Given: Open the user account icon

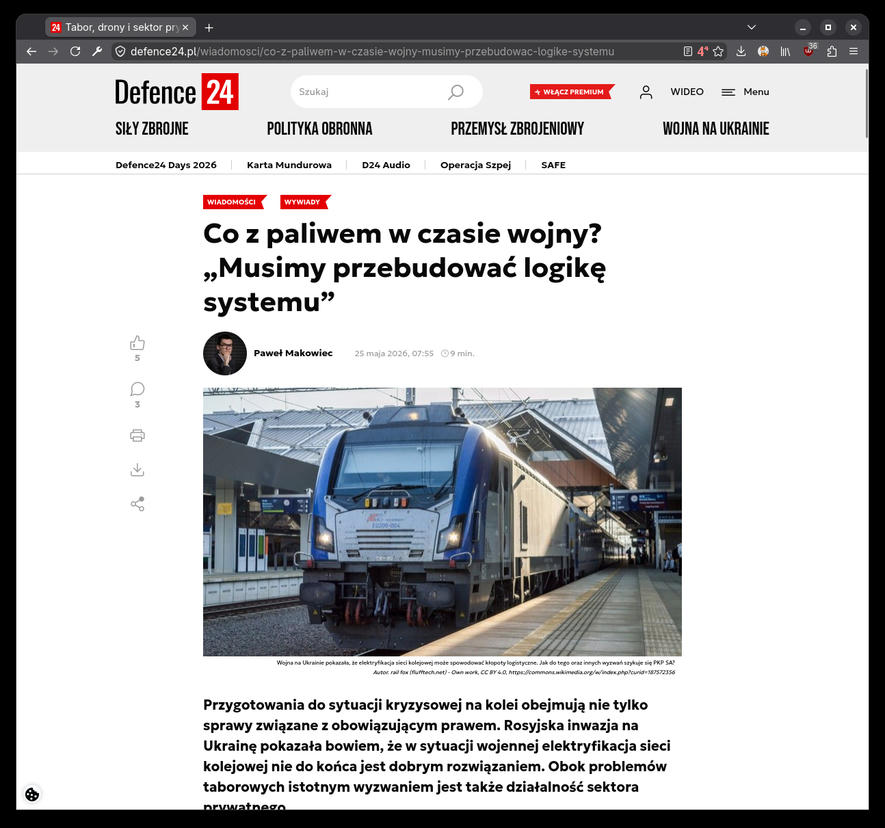Looking at the screenshot, I should 646,92.
